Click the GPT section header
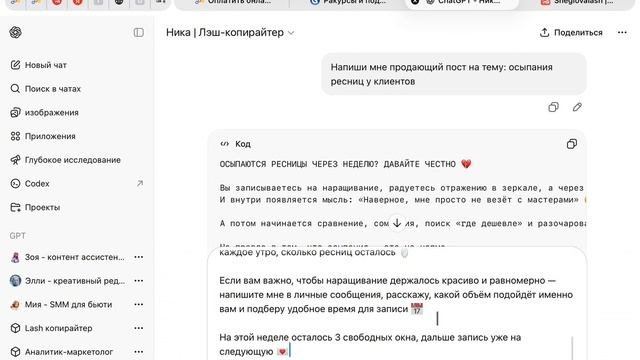This screenshot has width=640, height=360. coord(18,236)
